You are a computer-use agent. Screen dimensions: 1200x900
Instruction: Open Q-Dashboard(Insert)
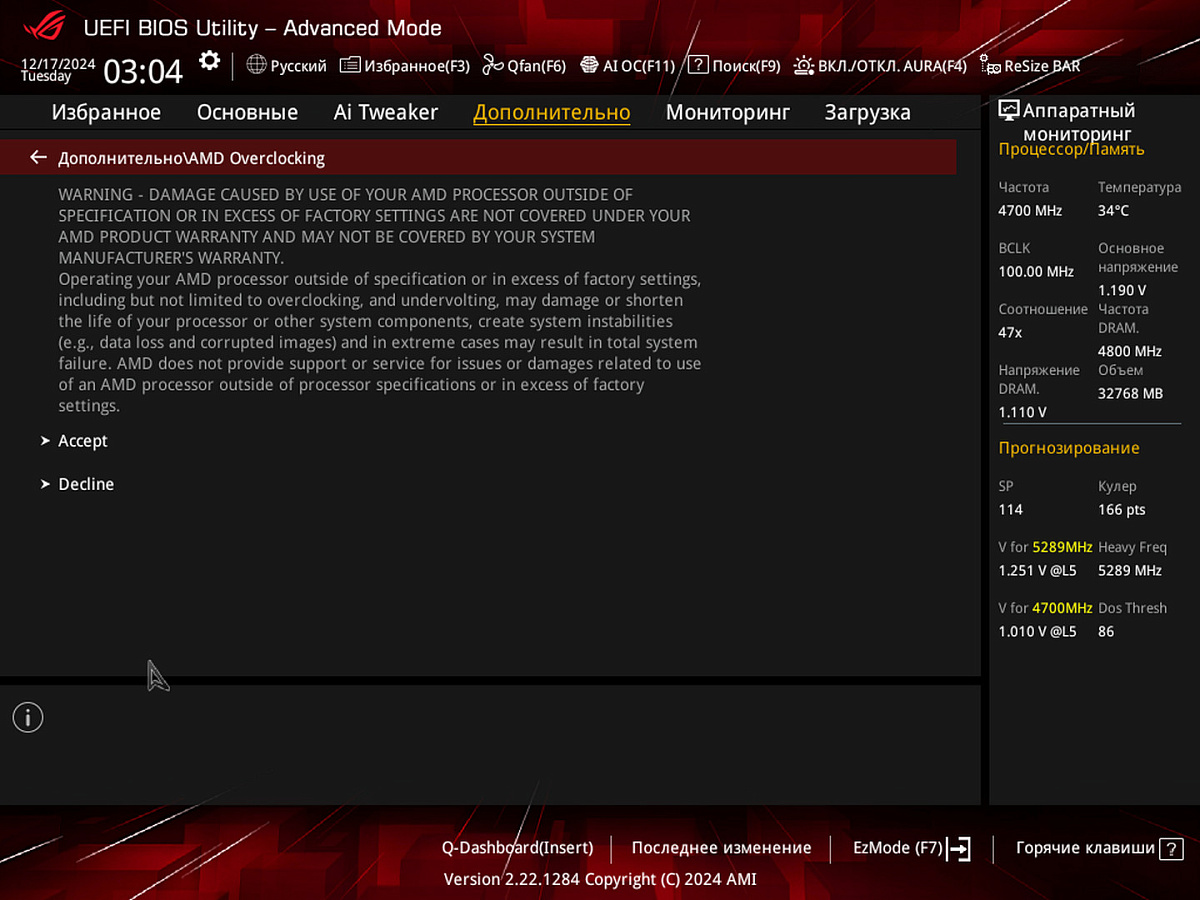tap(517, 848)
